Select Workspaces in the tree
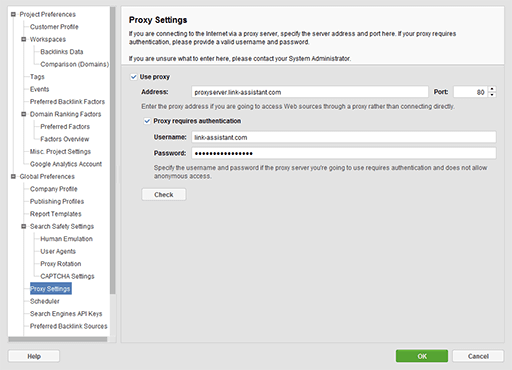Screen dimensions: 512x370 click(x=48, y=39)
